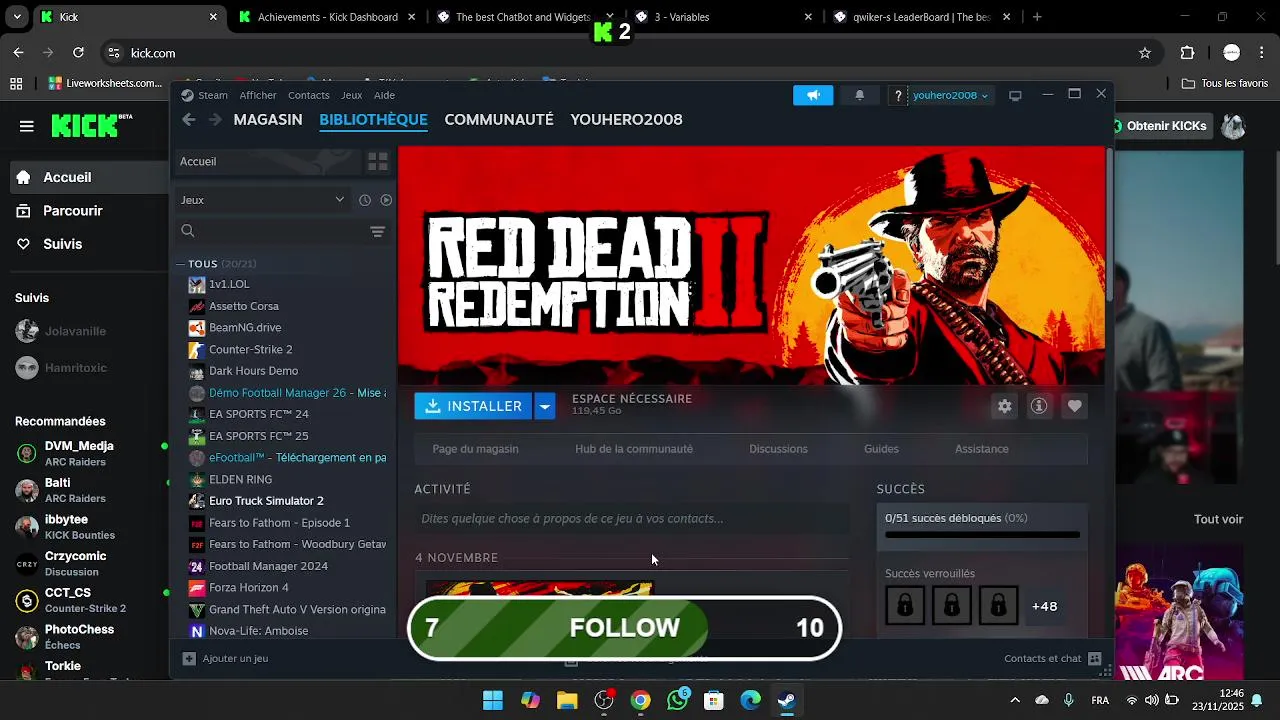The image size is (1280, 720).
Task: Open install options dropdown arrow beside INSTALLER
Action: coord(545,406)
